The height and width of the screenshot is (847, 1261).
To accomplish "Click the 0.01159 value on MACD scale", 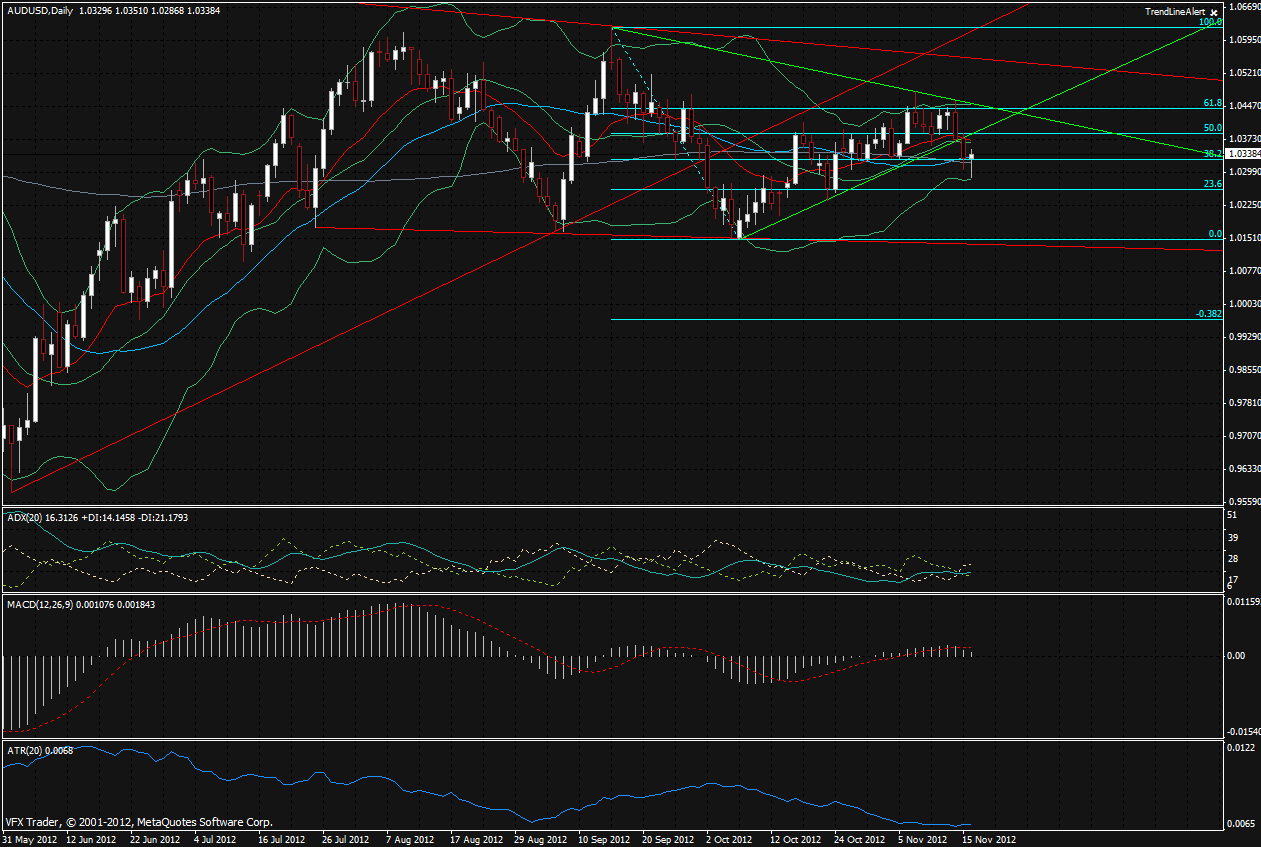I will pos(1243,601).
